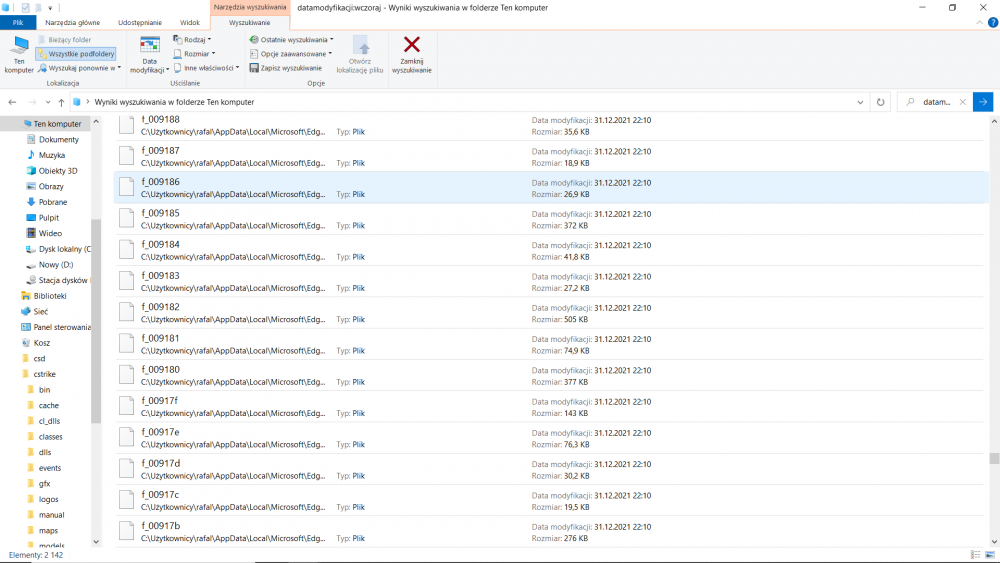The image size is (1000, 563).
Task: Open the Plik menu tab
Action: coord(18,22)
